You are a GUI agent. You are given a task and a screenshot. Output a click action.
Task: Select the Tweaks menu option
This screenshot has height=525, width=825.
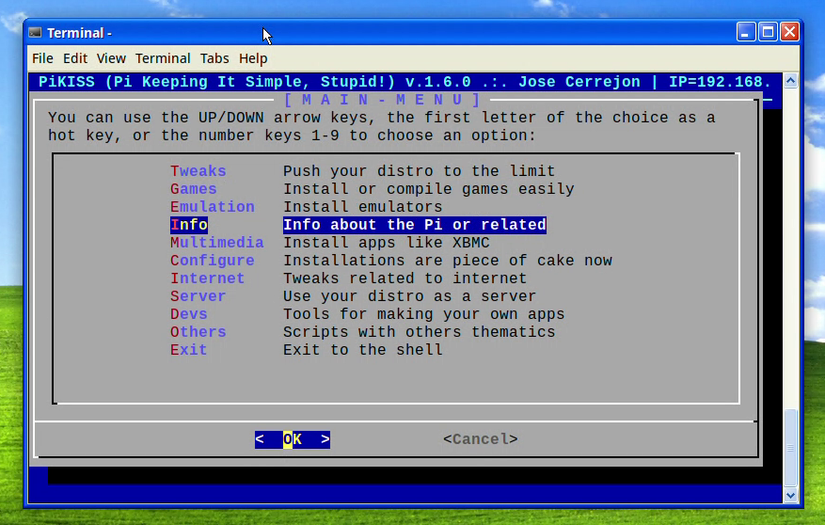(x=198, y=171)
